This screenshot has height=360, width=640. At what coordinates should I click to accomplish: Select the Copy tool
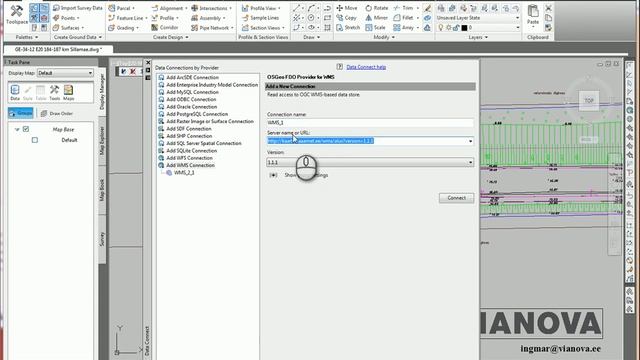346,18
